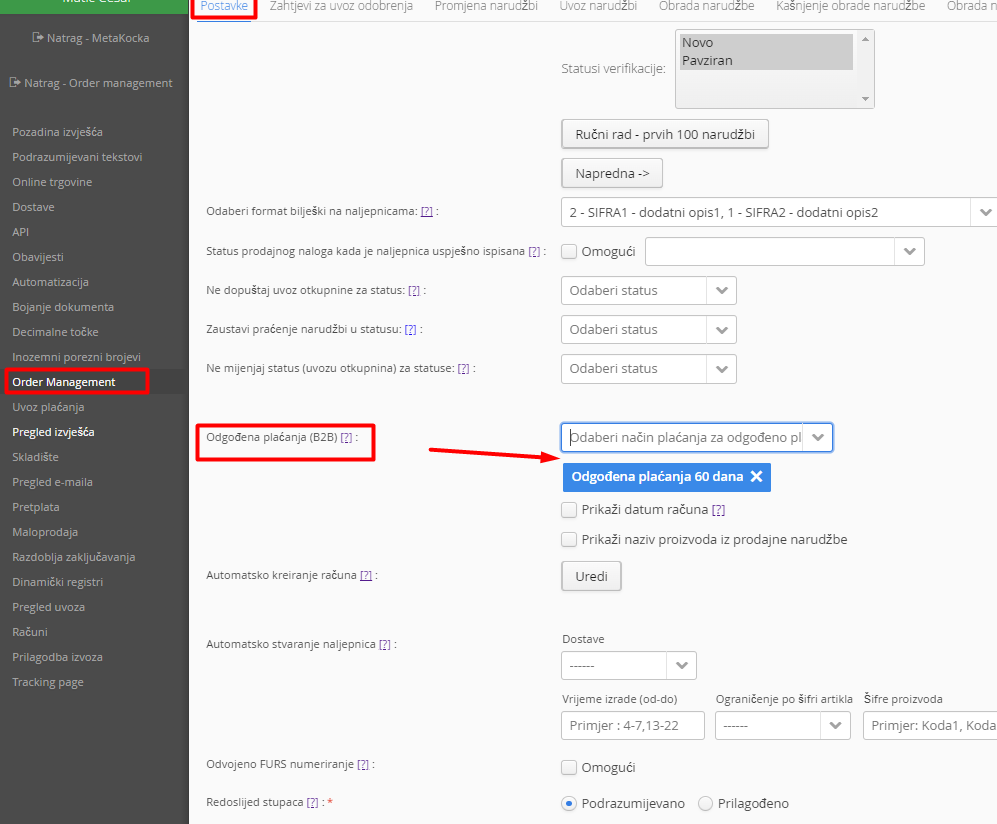Open Zahtjevi za uvoz odobrenja tab
This screenshot has width=997, height=824.
click(x=341, y=6)
